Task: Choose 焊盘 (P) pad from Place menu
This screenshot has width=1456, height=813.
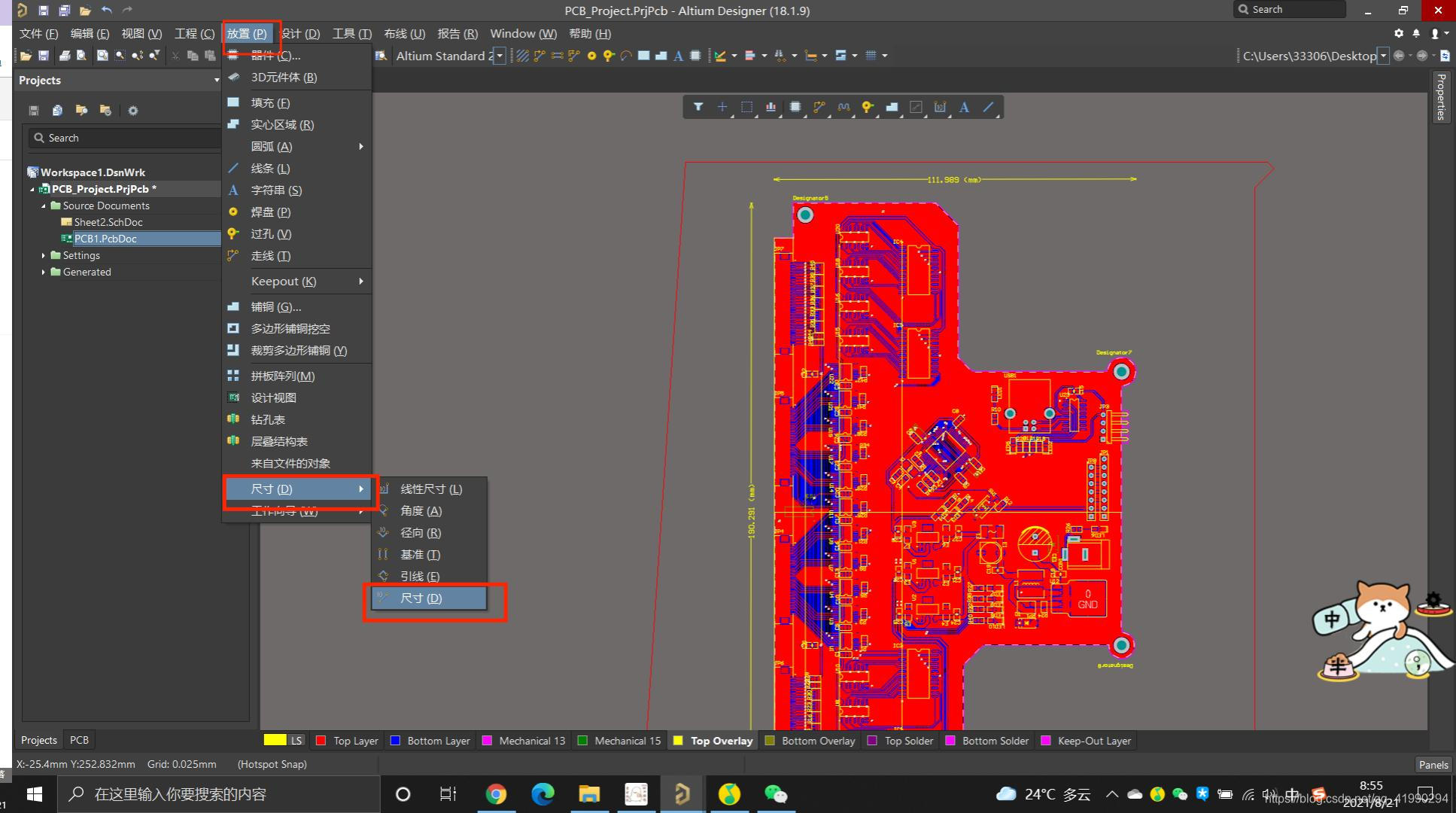Action: pos(270,212)
